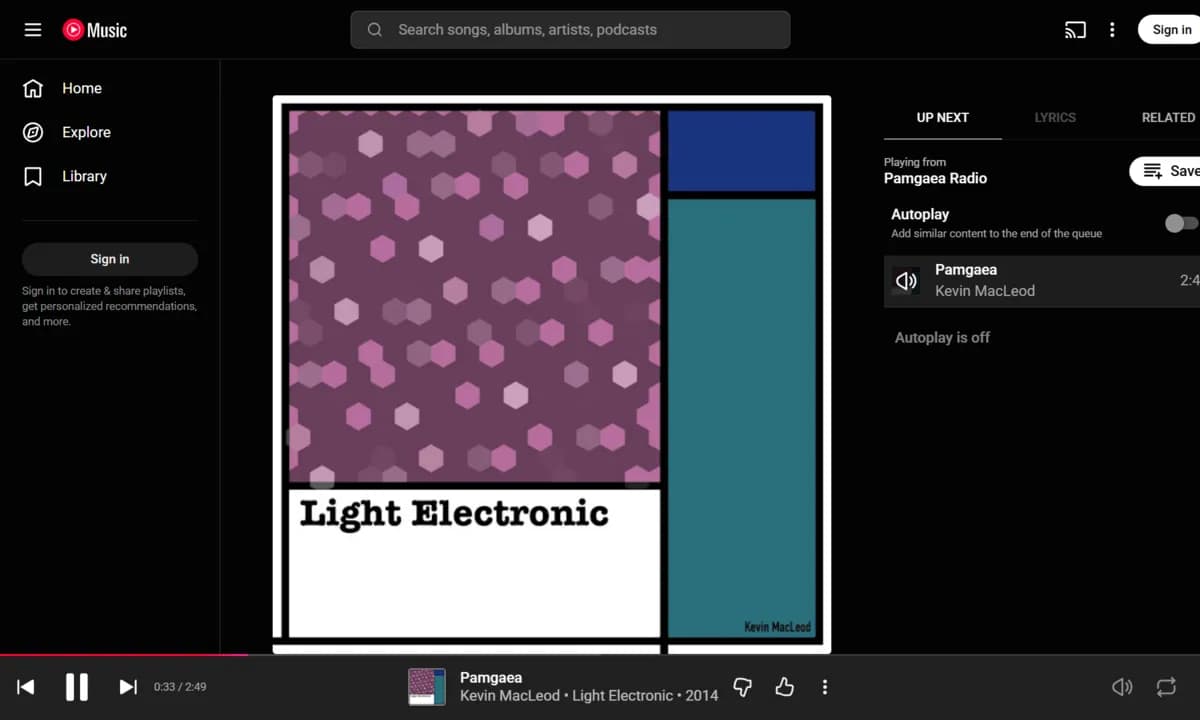
Task: Pause the current song
Action: pos(77,687)
